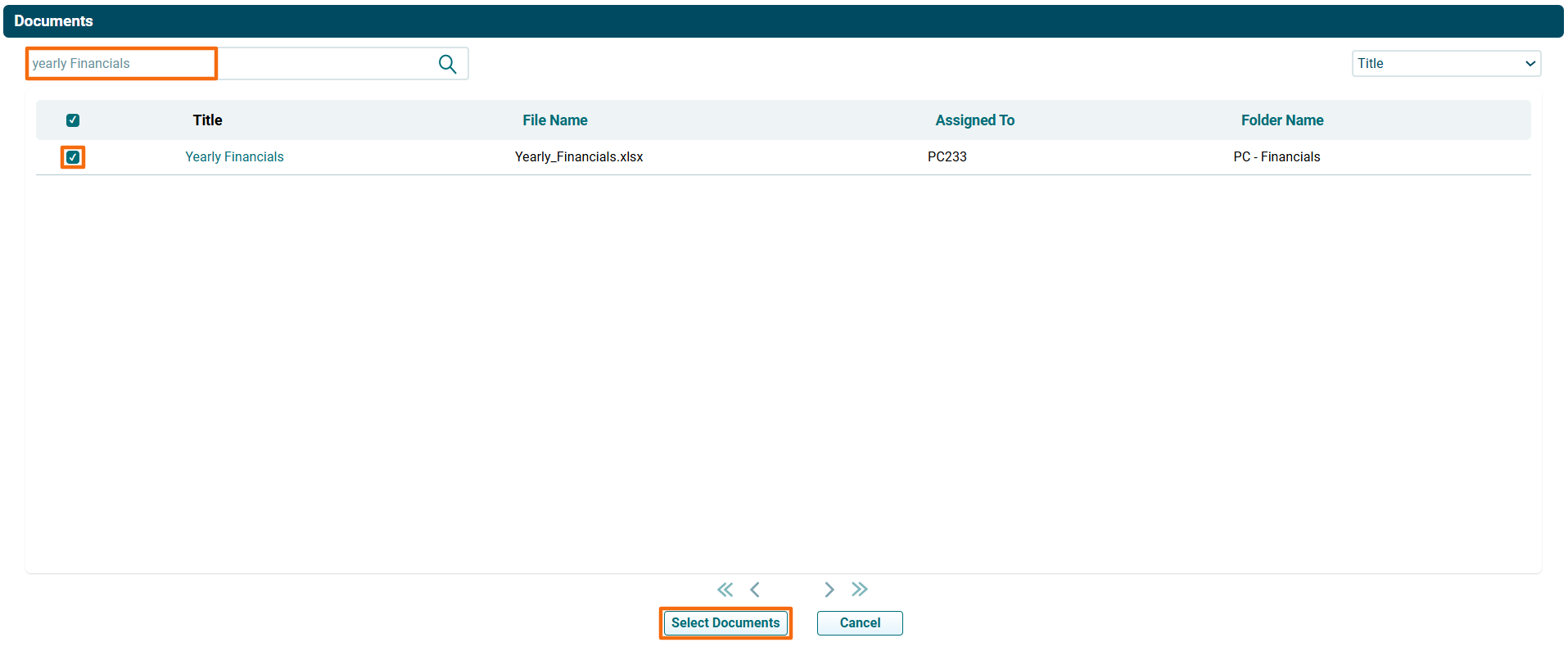Sort by the Assigned To column
This screenshot has height=665, width=1568.
tap(974, 120)
